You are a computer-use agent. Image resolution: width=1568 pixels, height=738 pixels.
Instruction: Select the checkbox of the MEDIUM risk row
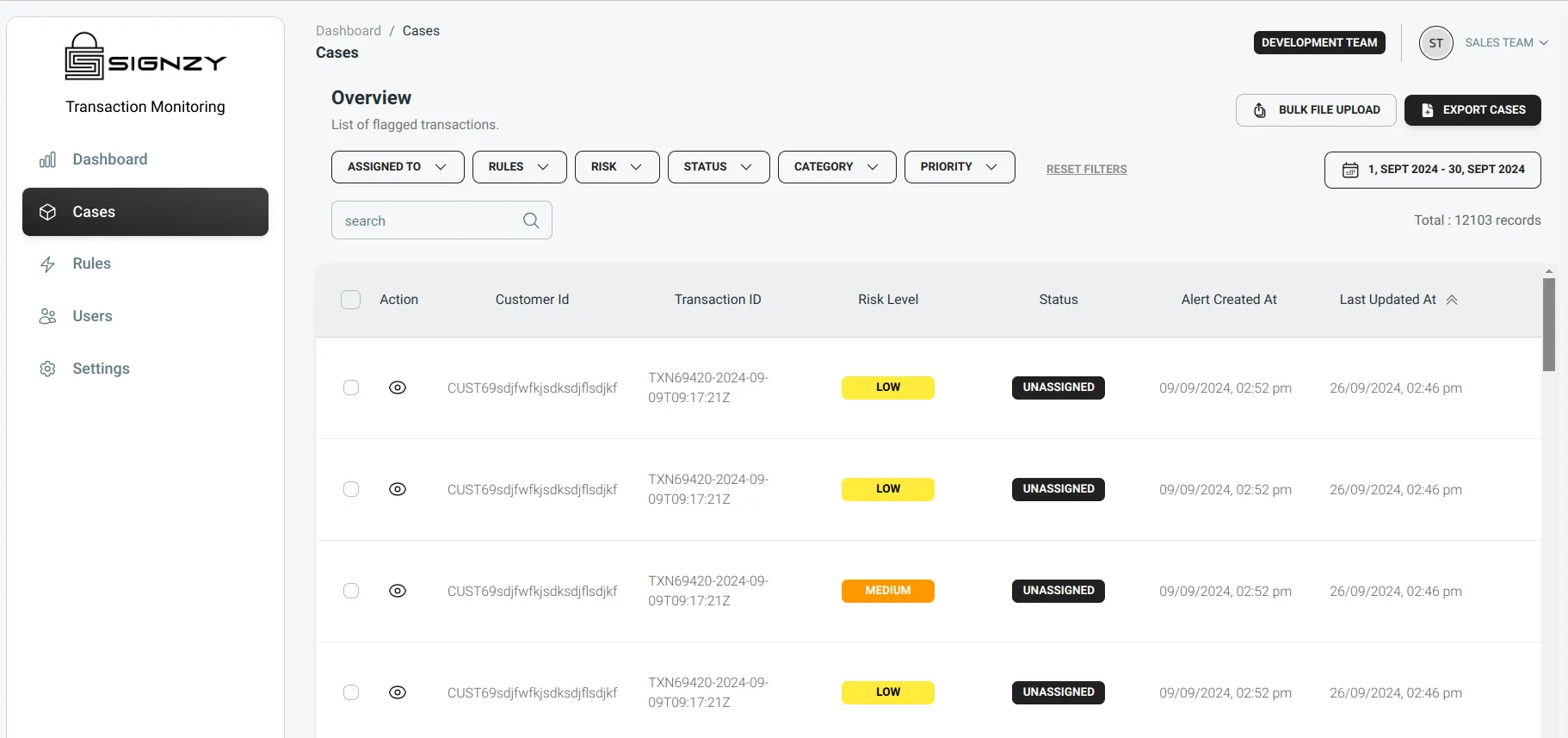click(x=351, y=591)
